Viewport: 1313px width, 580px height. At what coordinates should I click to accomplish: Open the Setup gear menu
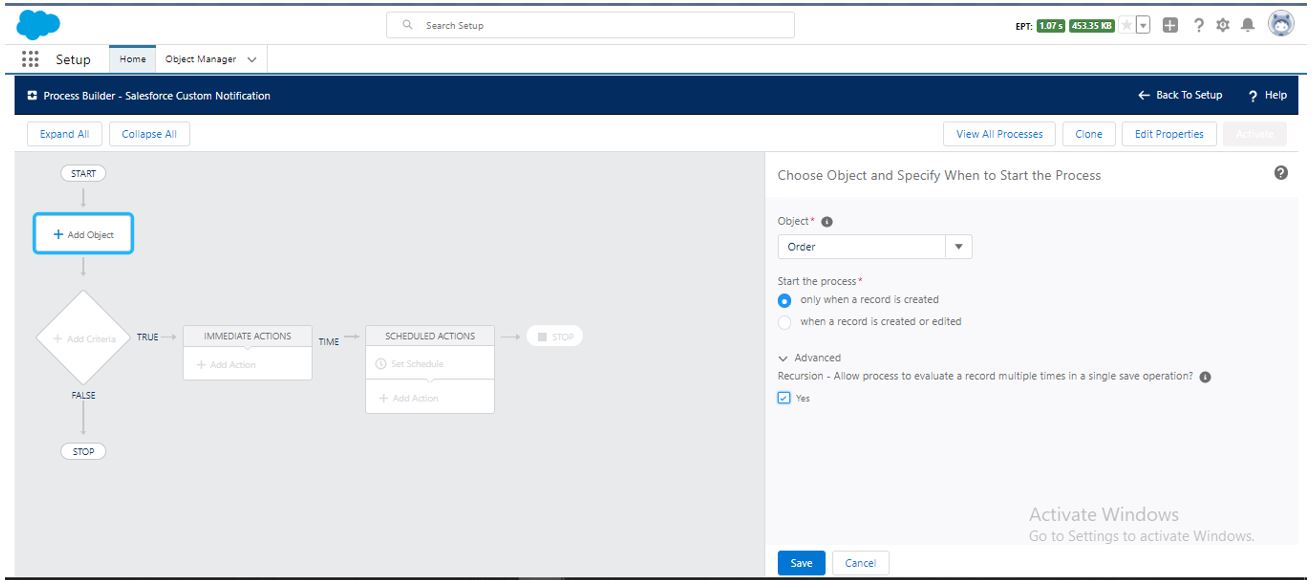[x=1221, y=24]
